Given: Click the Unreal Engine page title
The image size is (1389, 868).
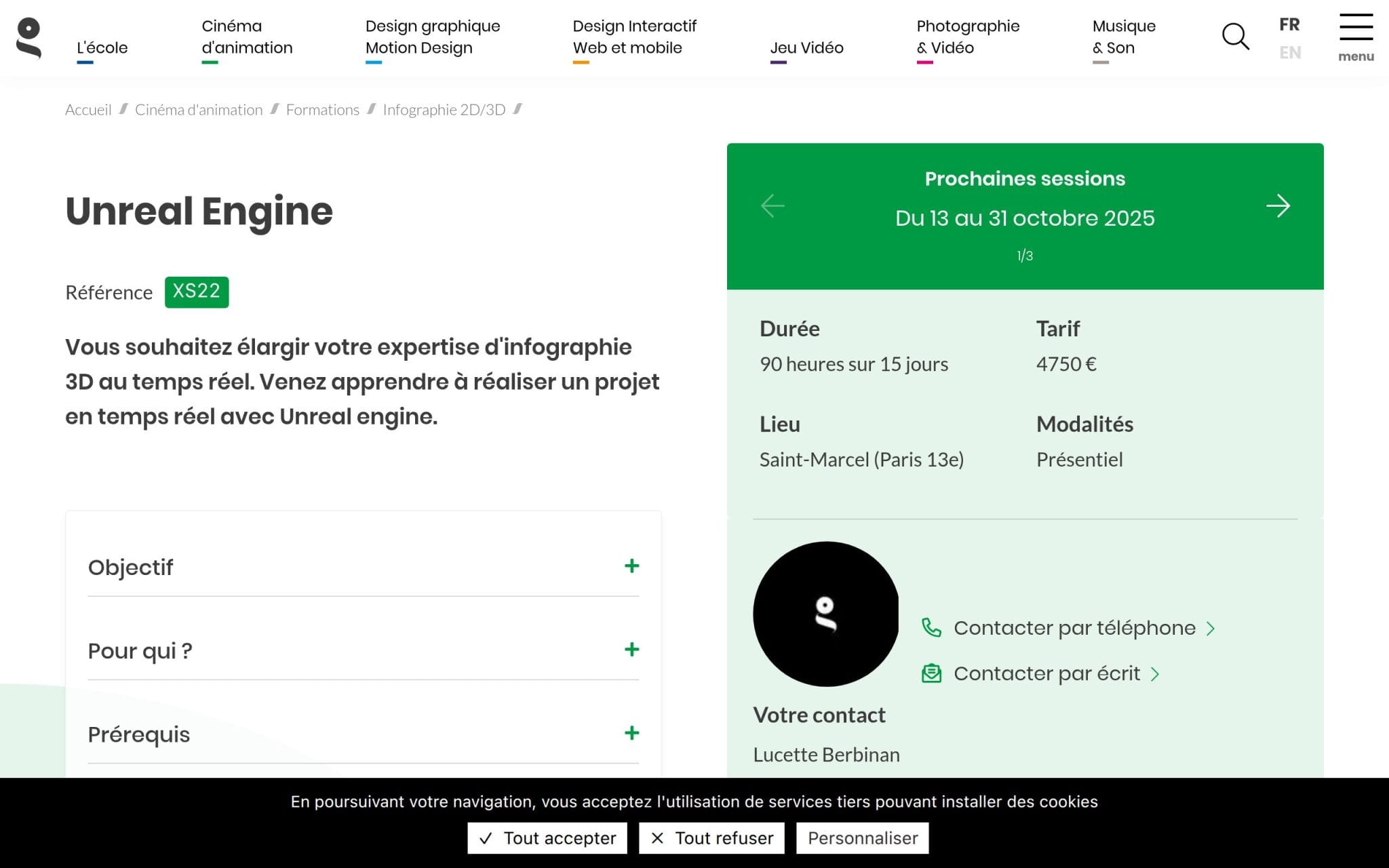Looking at the screenshot, I should [x=199, y=211].
